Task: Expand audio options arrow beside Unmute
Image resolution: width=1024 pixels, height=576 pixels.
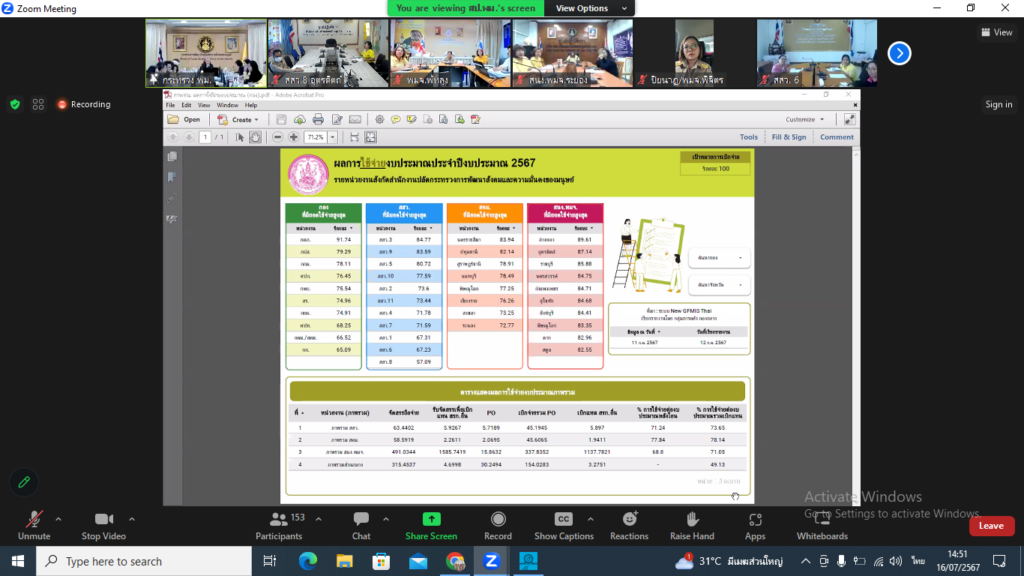Action: [58, 519]
